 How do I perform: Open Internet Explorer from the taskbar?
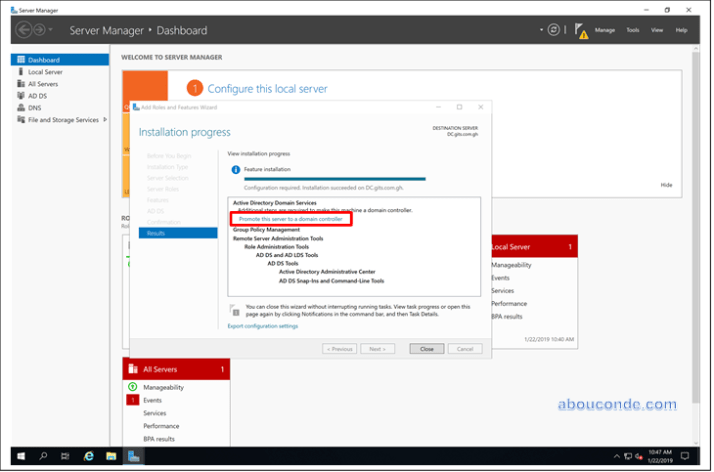[x=88, y=456]
